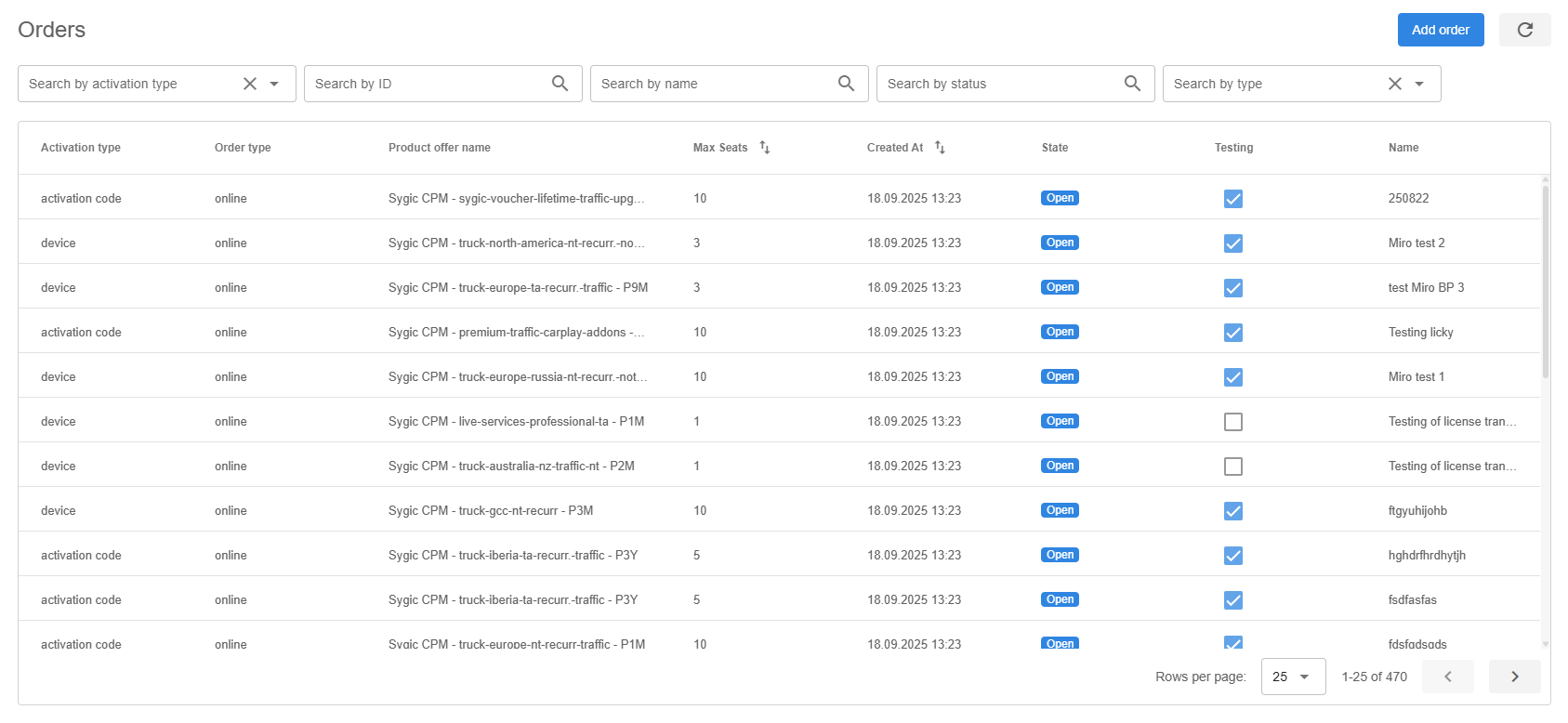Click the Search by ID magnifier icon
Viewport: 1568px width, 723px height.
[x=560, y=84]
